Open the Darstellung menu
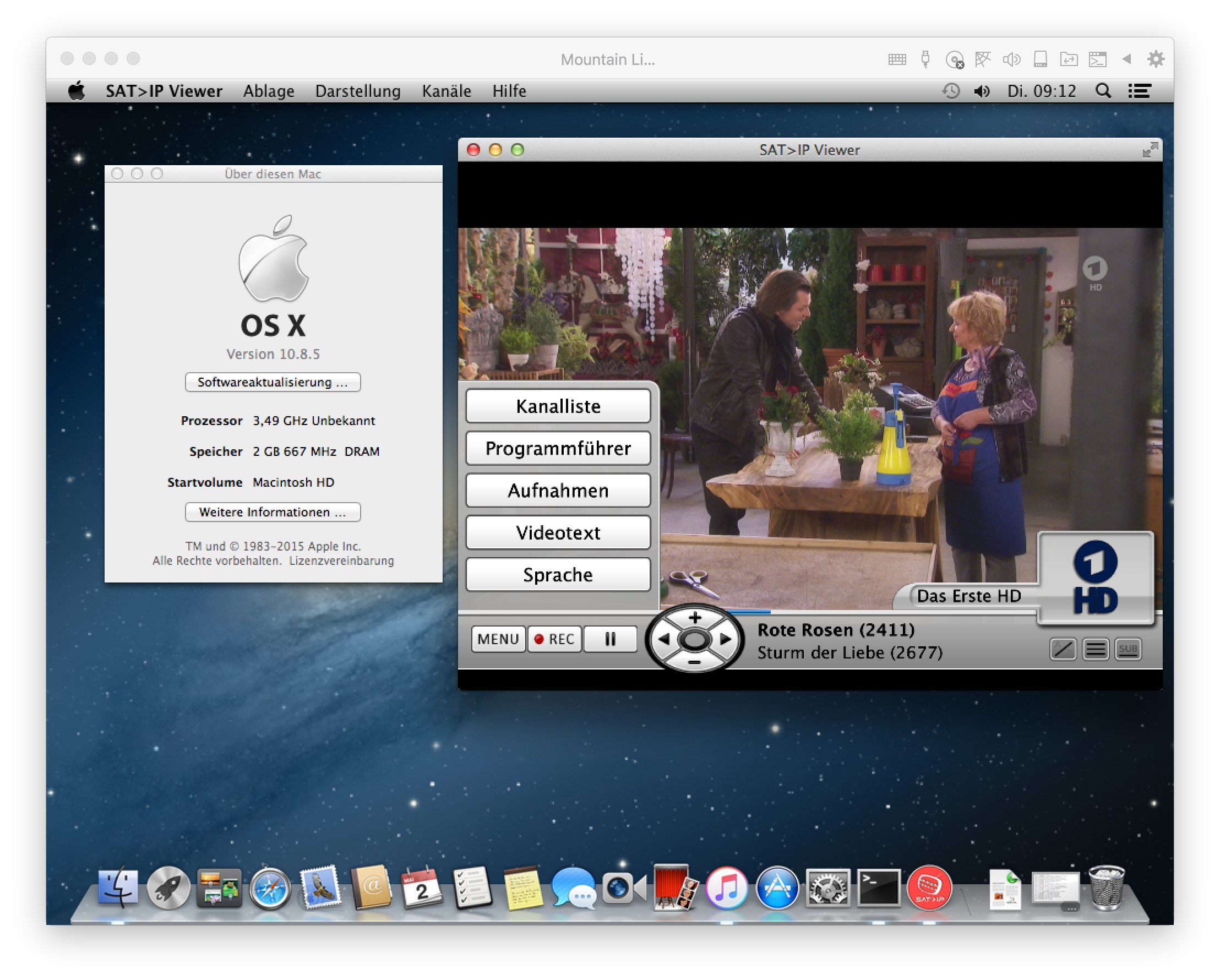This screenshot has width=1220, height=980. (x=358, y=91)
